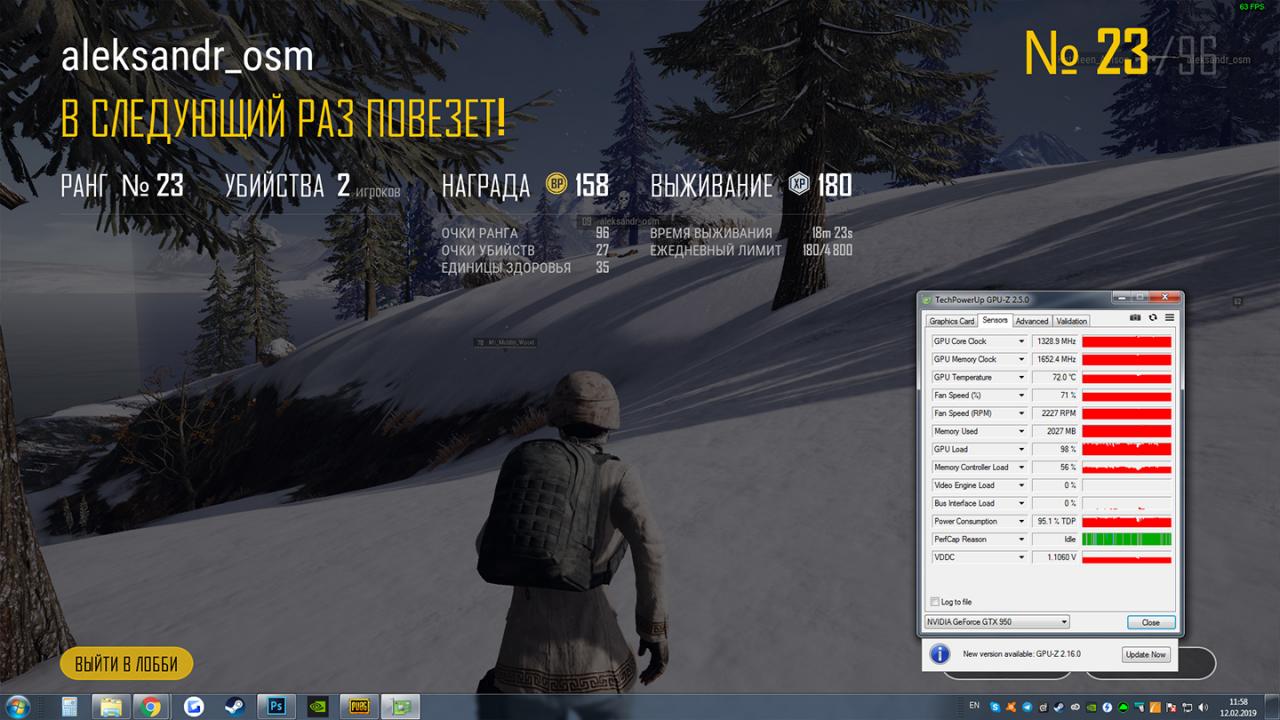Open the Calculator taskbar icon
Image resolution: width=1280 pixels, height=720 pixels.
pyautogui.click(x=69, y=706)
